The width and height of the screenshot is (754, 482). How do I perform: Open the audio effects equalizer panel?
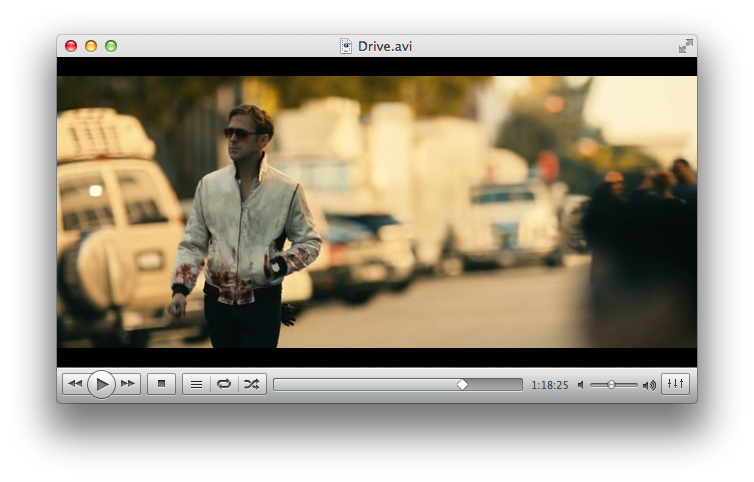coord(675,384)
